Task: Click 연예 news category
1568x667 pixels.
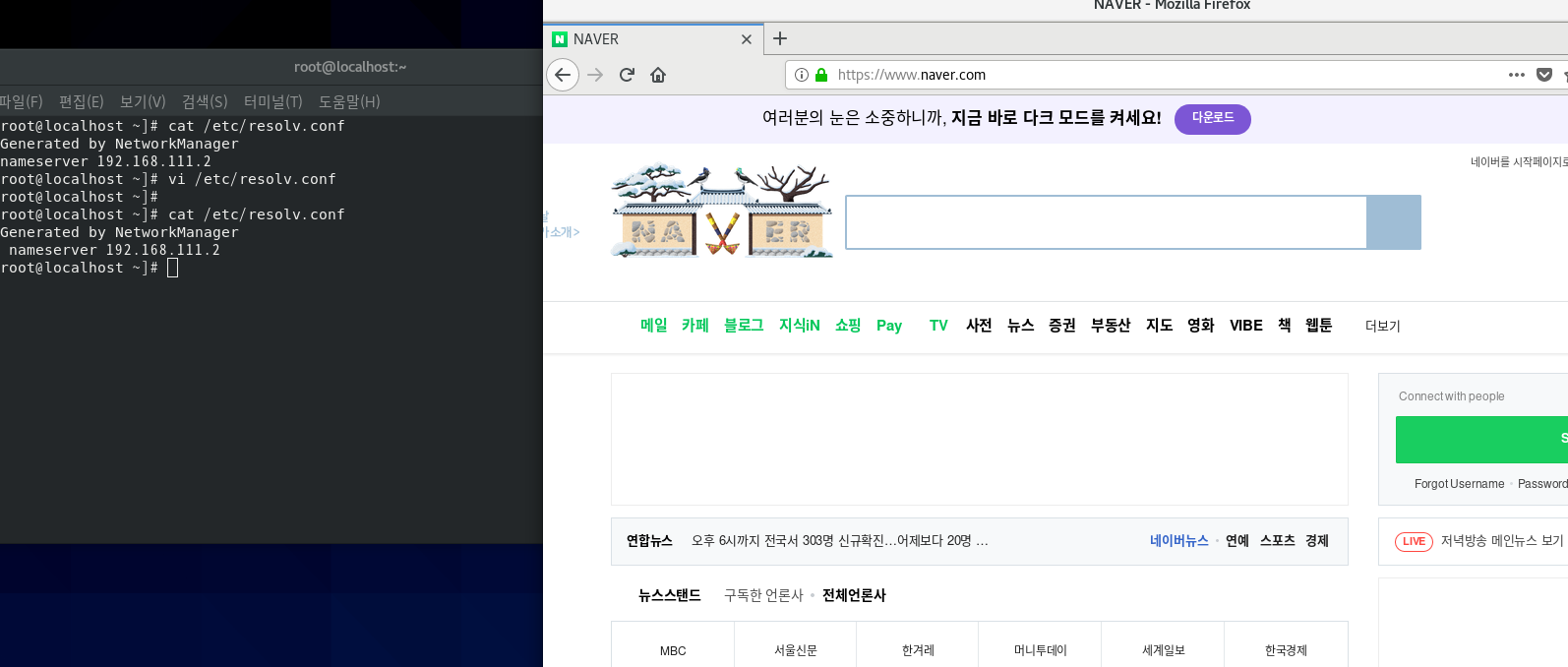Action: [x=1237, y=541]
